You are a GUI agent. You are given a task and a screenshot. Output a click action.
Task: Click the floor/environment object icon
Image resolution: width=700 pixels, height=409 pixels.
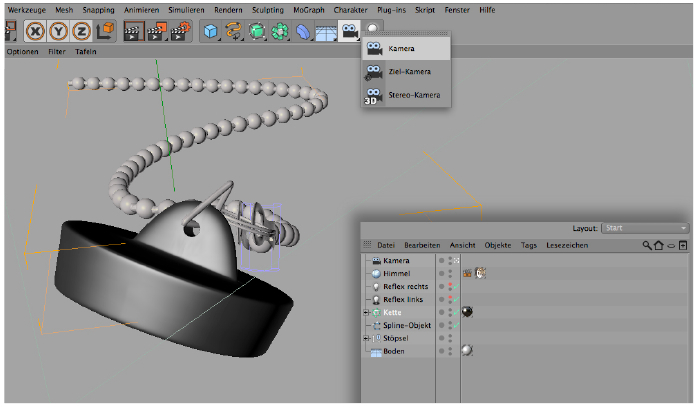[325, 32]
